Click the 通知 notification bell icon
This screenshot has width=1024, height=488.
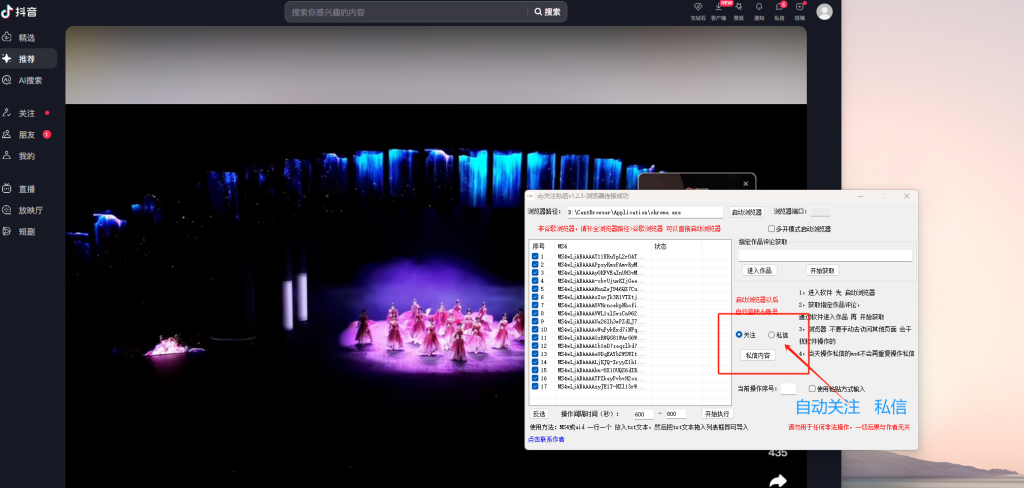coord(759,8)
